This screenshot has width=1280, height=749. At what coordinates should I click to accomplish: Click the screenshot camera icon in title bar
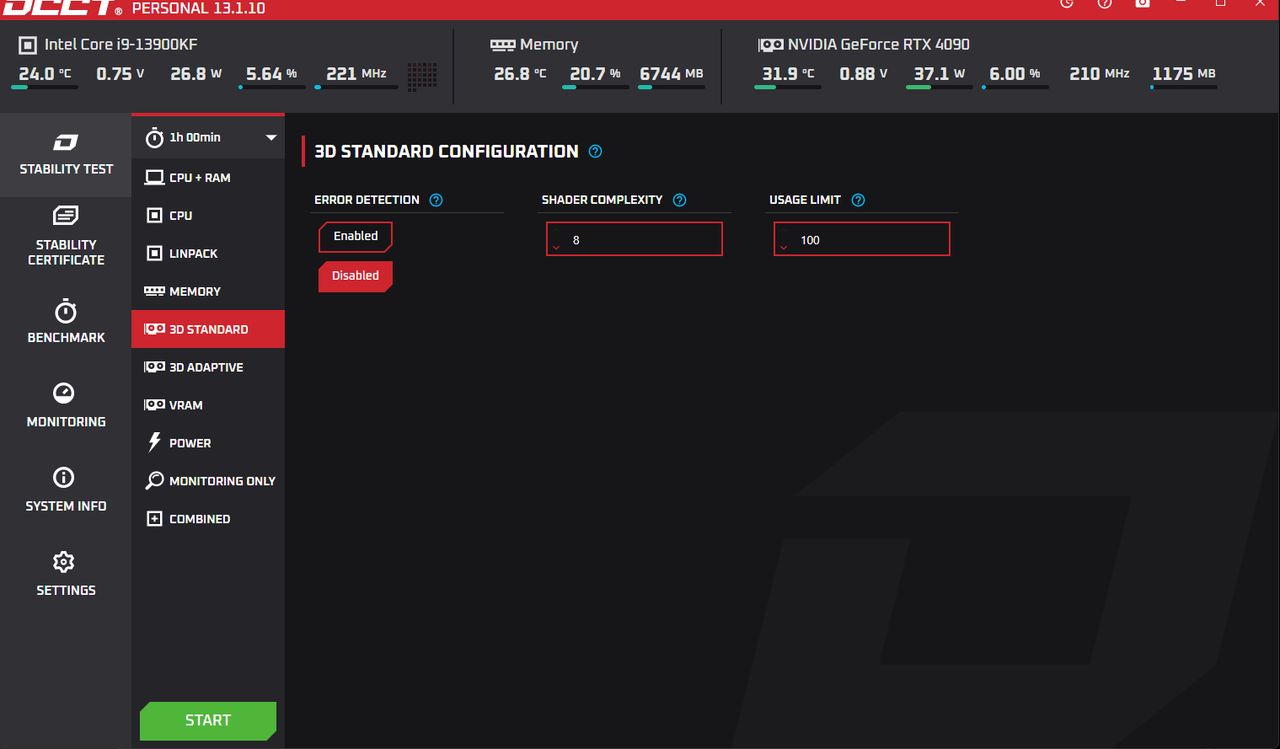(x=1142, y=3)
